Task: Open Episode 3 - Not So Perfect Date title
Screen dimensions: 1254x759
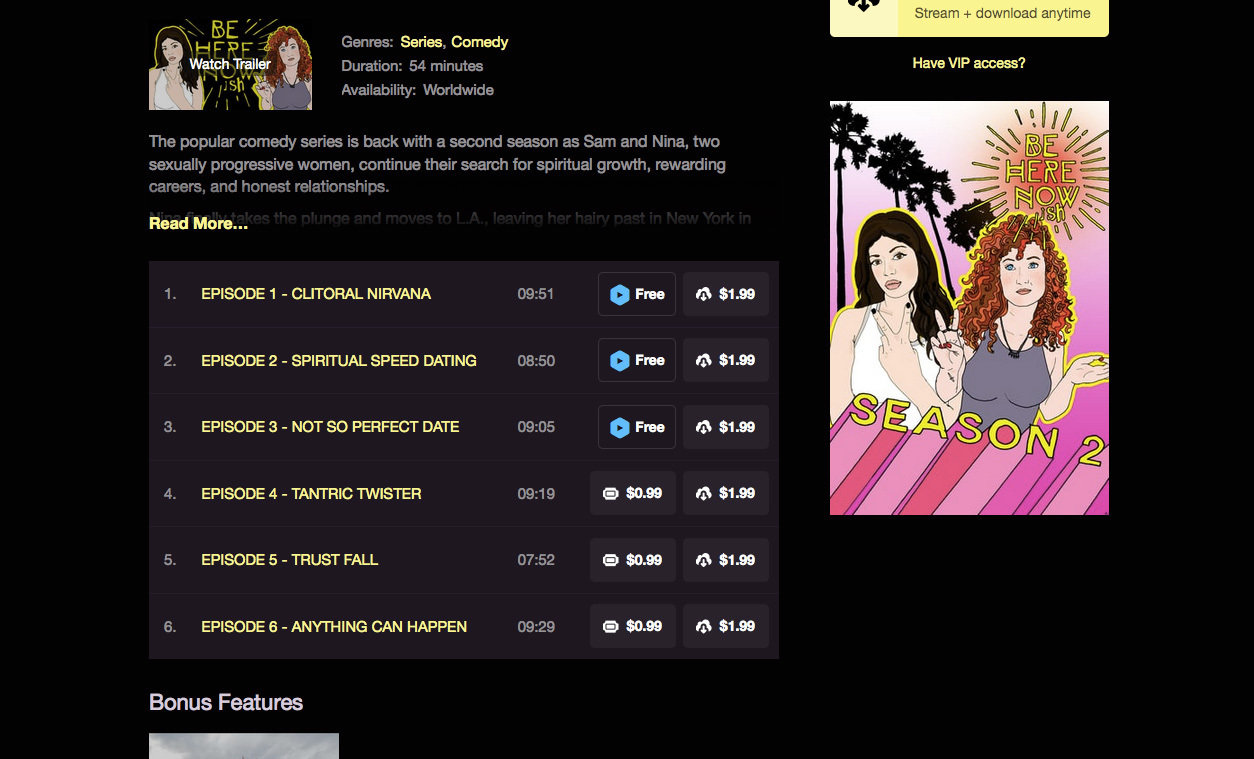Action: (330, 427)
